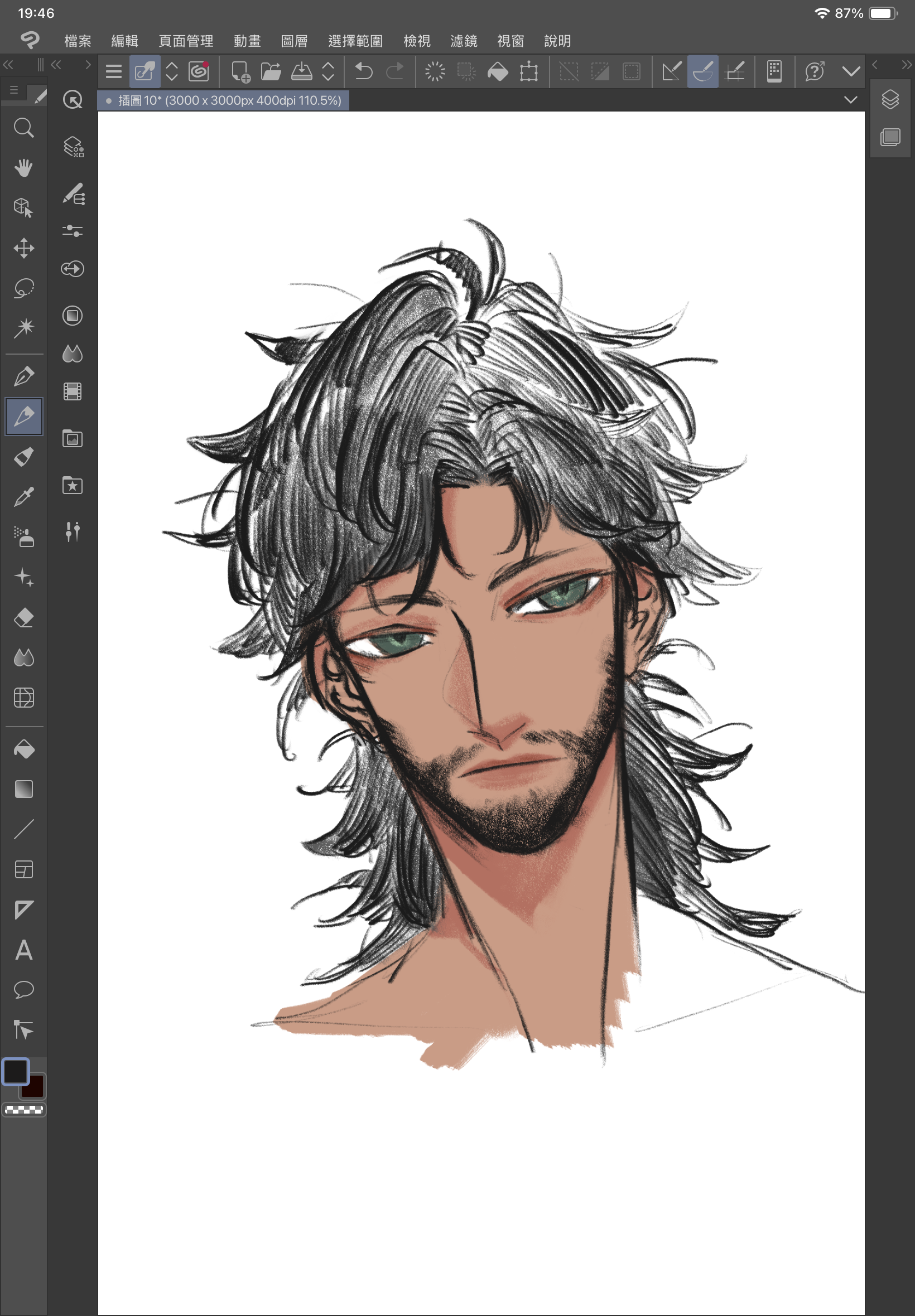
Task: Open the Timeline film strip palette
Action: (72, 392)
